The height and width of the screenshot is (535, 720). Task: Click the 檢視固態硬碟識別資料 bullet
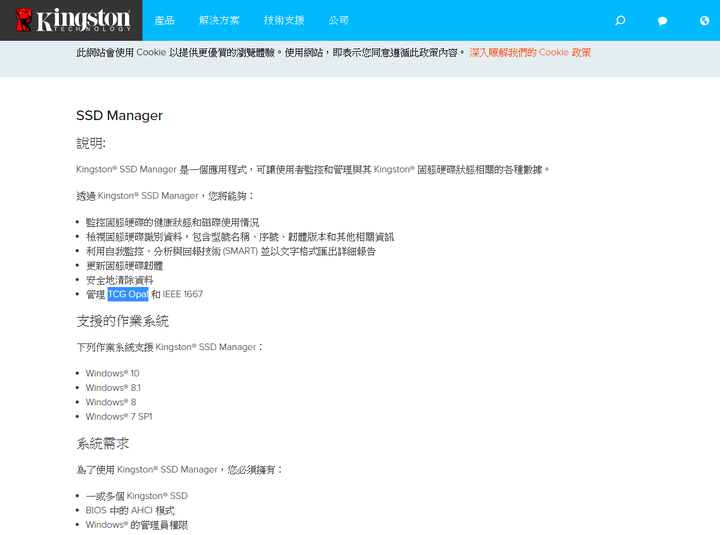pos(240,237)
